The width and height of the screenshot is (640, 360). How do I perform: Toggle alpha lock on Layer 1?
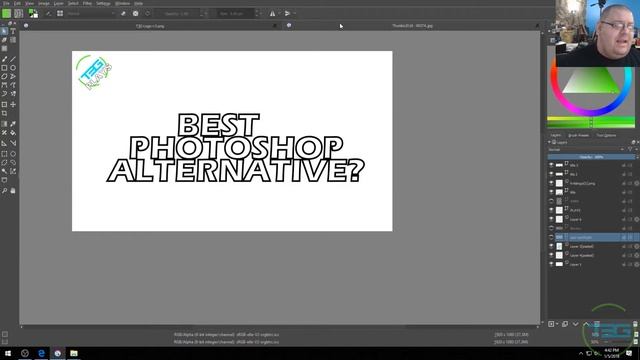click(636, 264)
